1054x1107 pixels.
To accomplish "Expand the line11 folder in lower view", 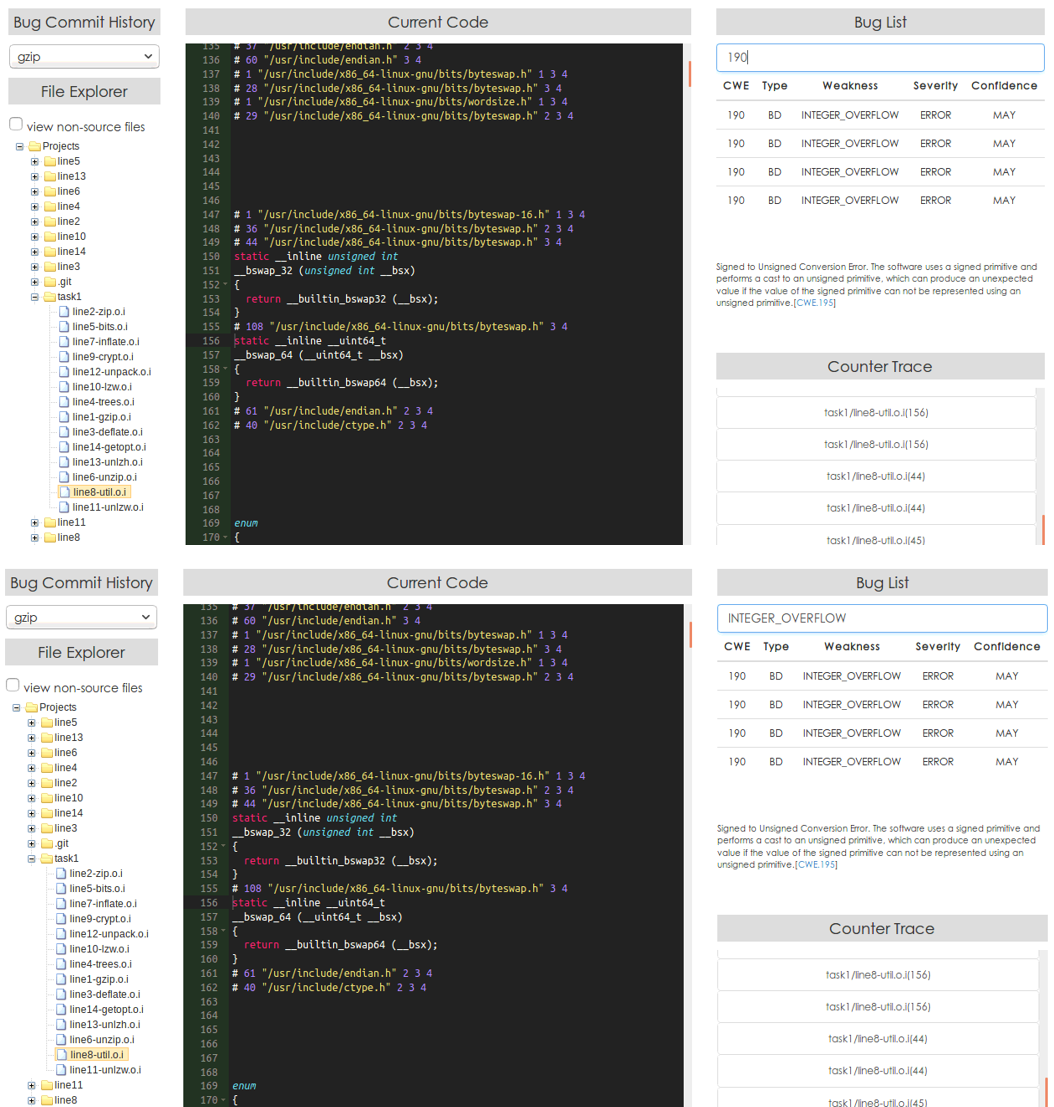I will (32, 1085).
